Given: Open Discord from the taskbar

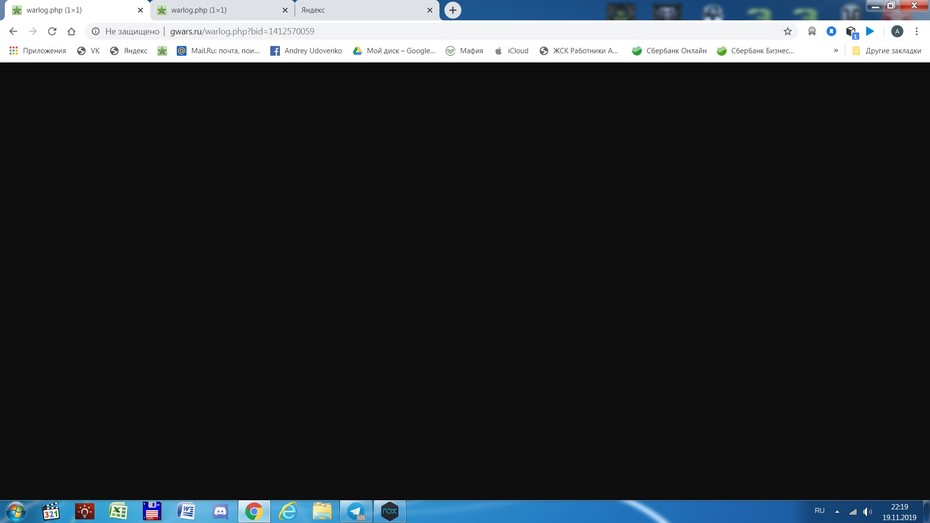Looking at the screenshot, I should (x=220, y=511).
